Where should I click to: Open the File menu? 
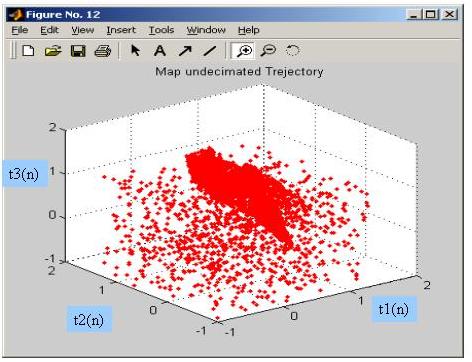(x=20, y=30)
